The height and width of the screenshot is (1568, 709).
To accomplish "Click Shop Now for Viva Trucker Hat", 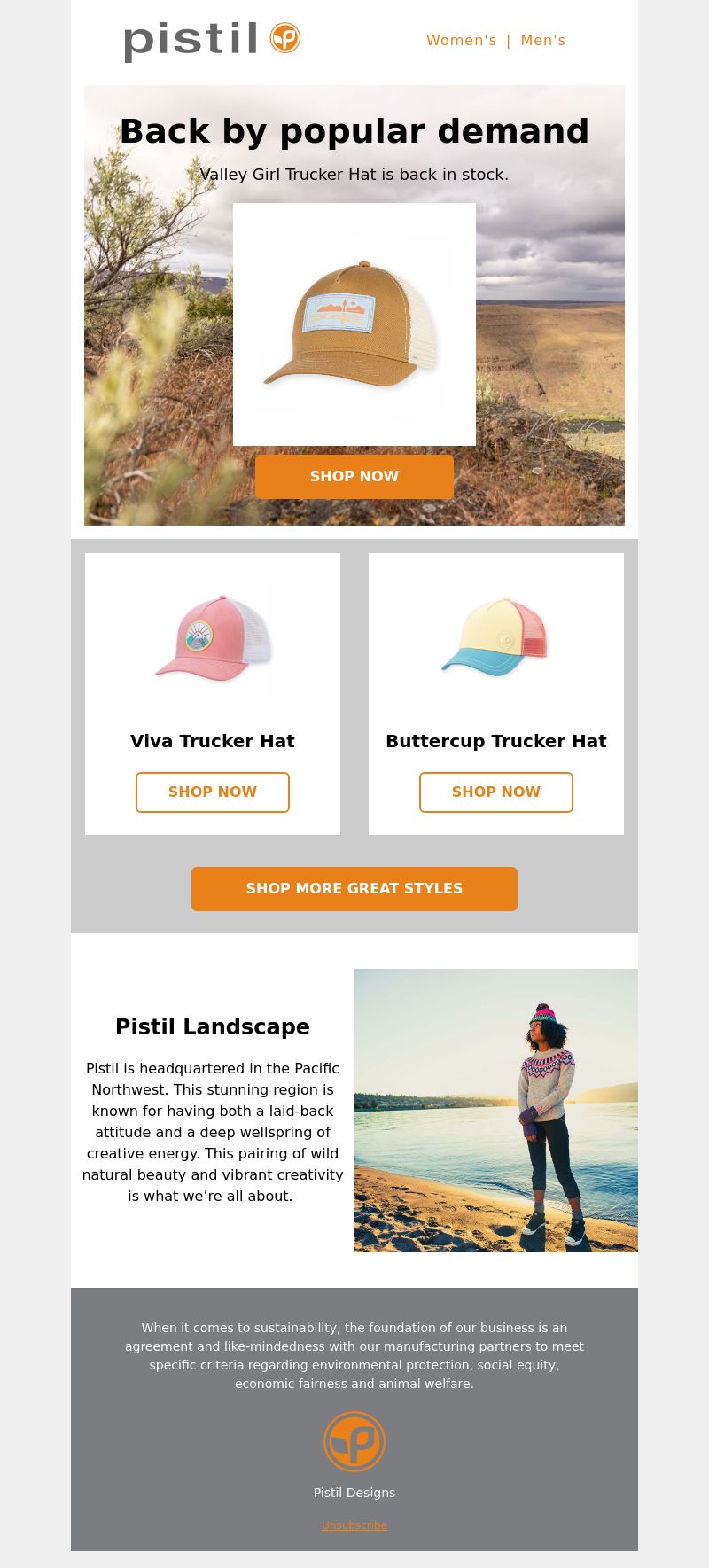I will tap(213, 792).
